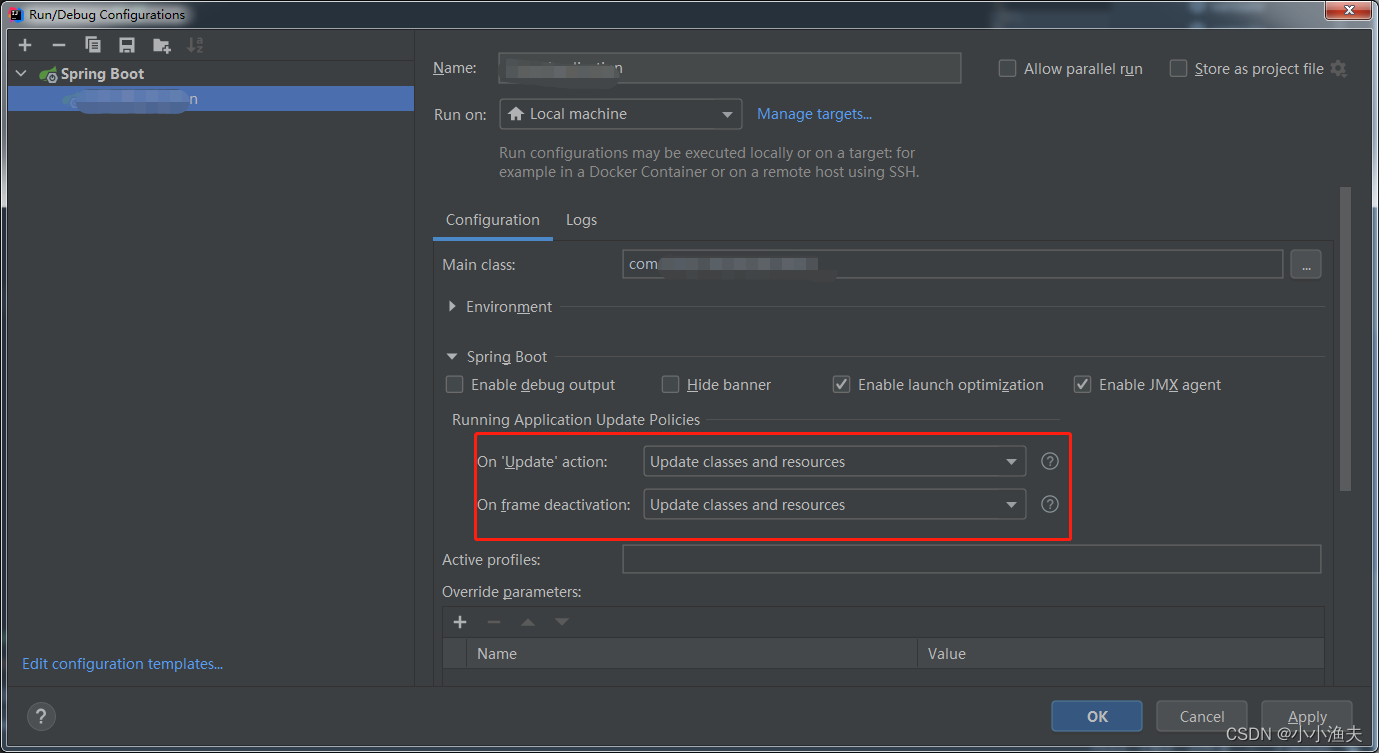Click the Active profiles input field
The image size is (1379, 753).
tap(972, 559)
